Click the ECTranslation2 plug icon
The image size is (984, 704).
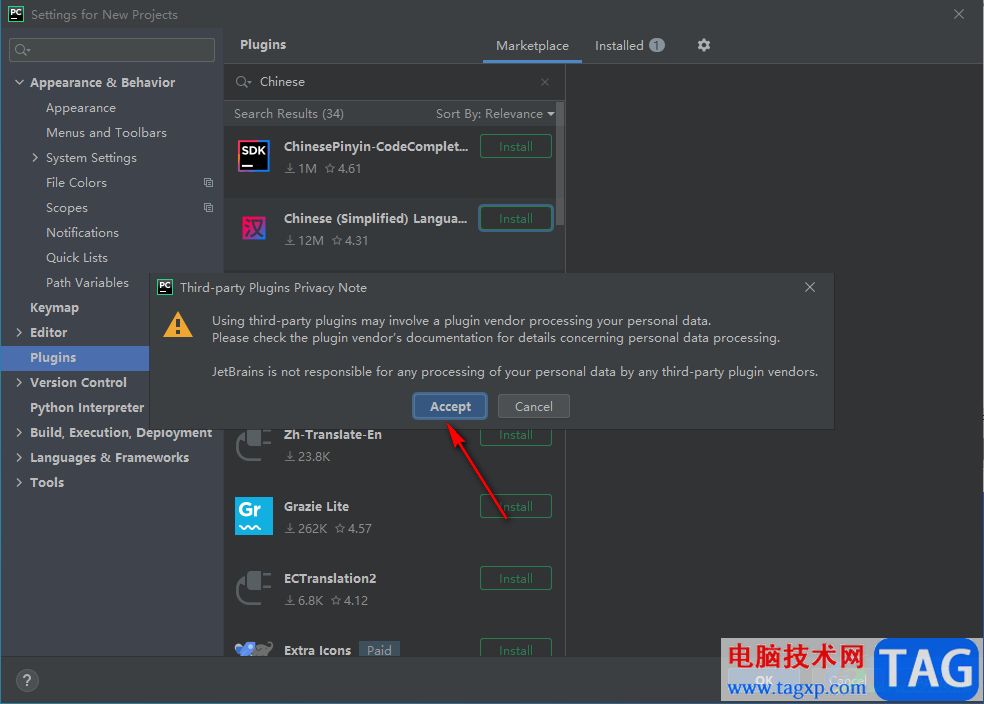pyautogui.click(x=254, y=588)
